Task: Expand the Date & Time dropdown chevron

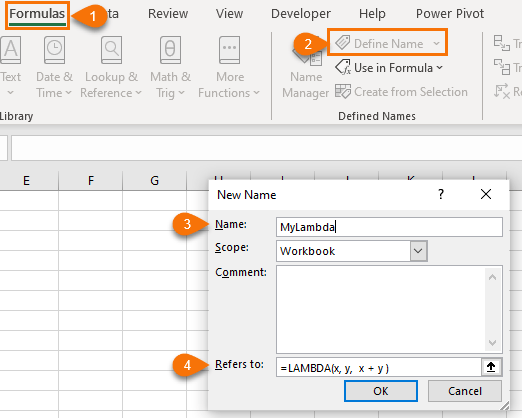Action: coord(68,93)
